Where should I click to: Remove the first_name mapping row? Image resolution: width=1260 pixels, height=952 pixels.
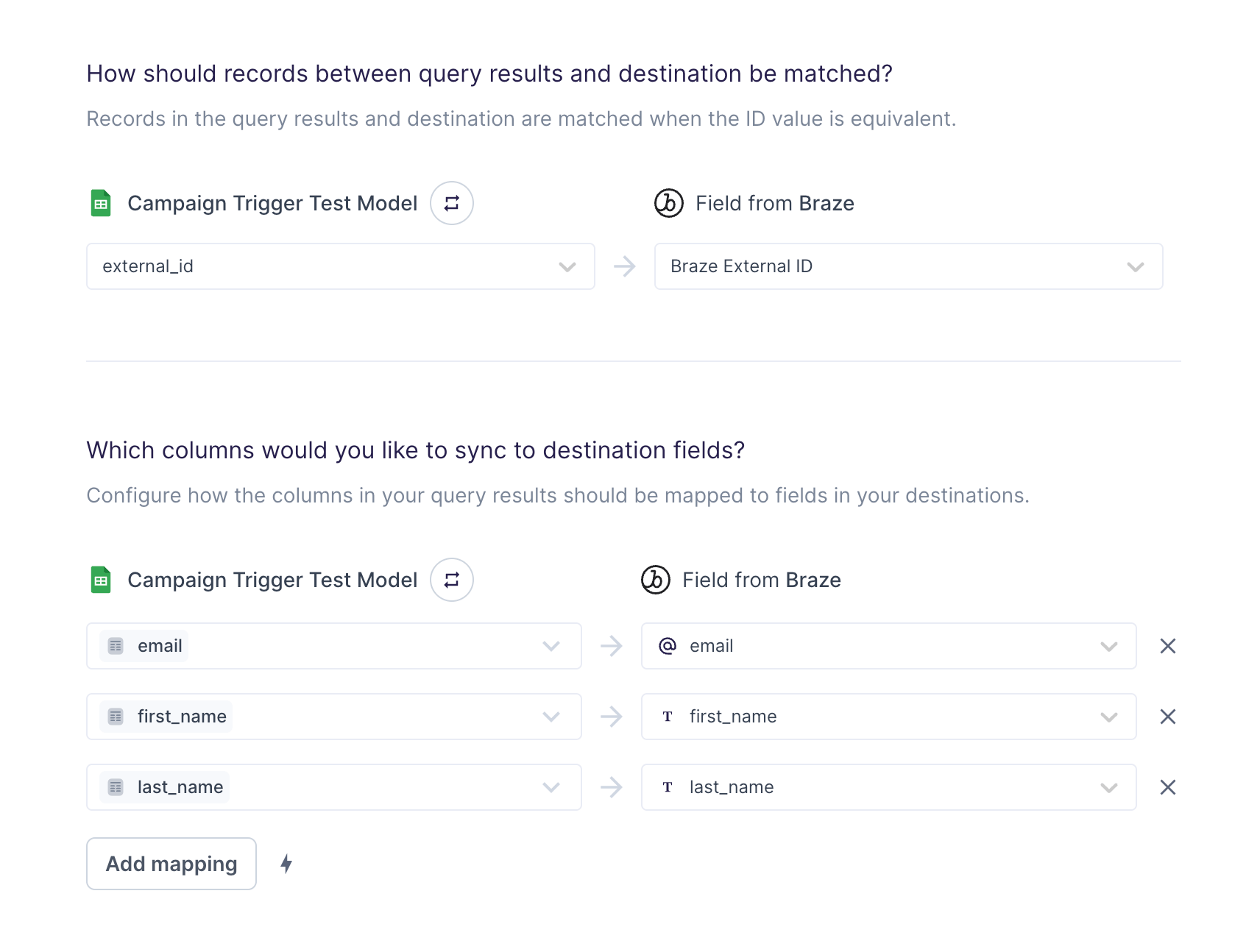click(1168, 717)
